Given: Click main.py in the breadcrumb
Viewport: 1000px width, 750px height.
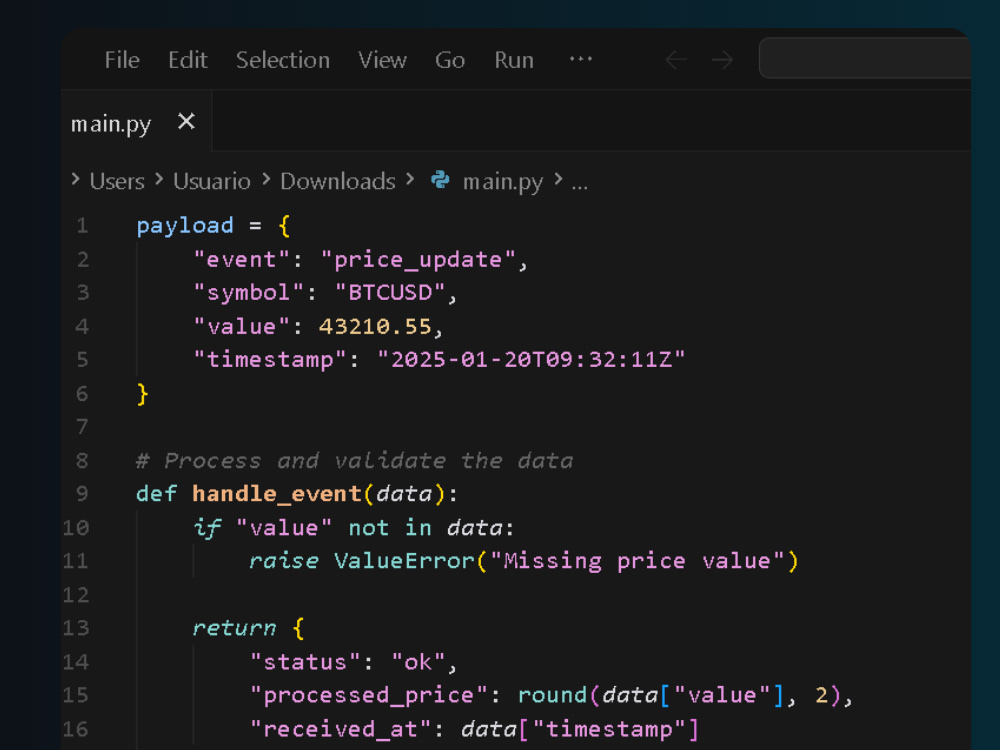Looking at the screenshot, I should [x=503, y=182].
